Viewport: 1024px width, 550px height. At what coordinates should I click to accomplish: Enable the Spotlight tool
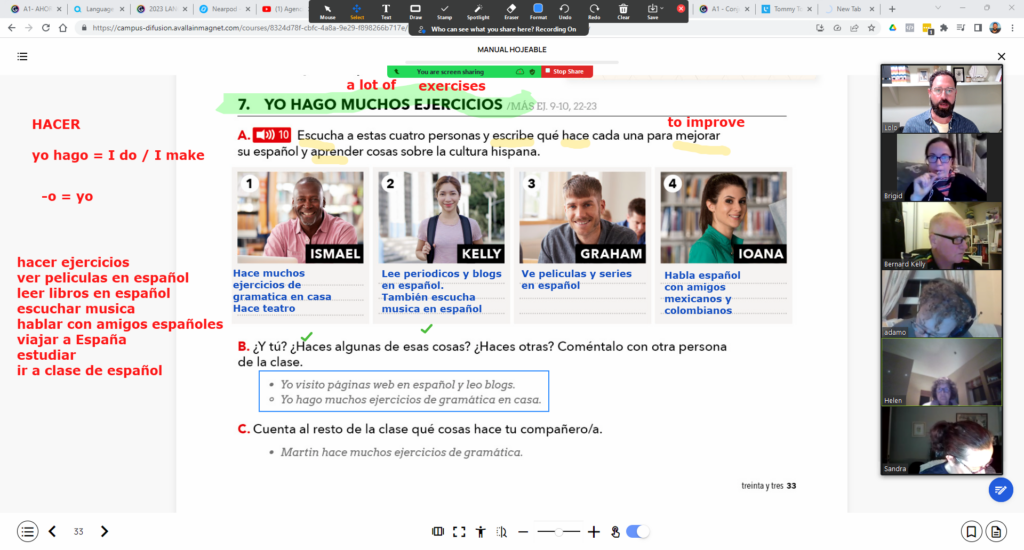coord(478,11)
